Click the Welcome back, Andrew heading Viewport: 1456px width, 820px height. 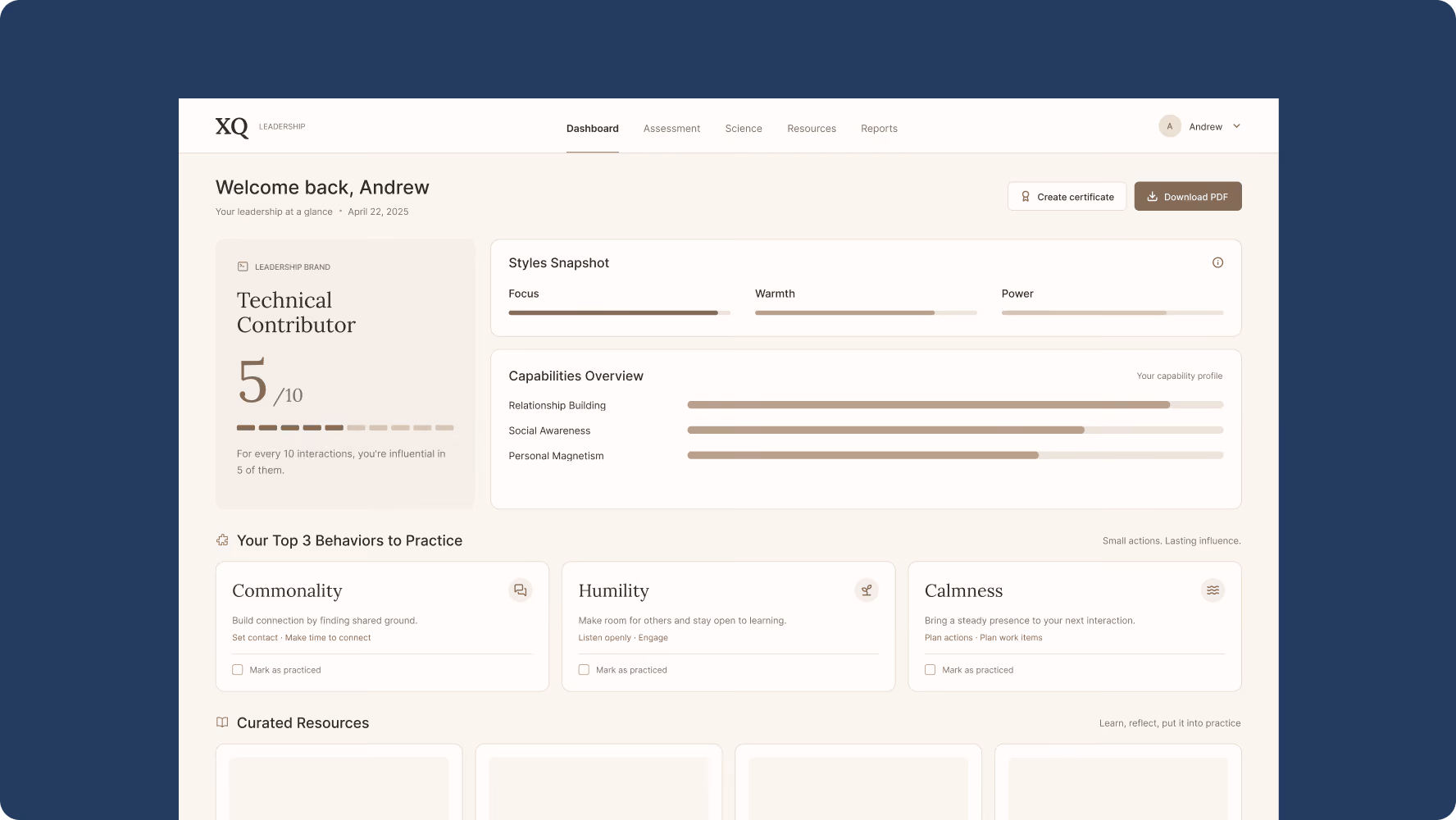(x=322, y=187)
